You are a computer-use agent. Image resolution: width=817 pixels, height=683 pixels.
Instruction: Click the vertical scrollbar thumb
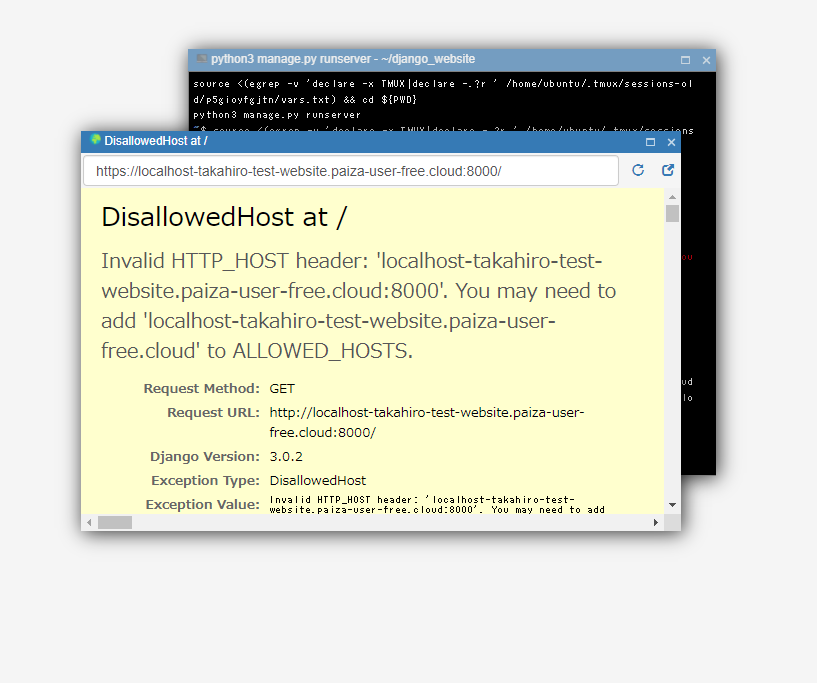672,214
